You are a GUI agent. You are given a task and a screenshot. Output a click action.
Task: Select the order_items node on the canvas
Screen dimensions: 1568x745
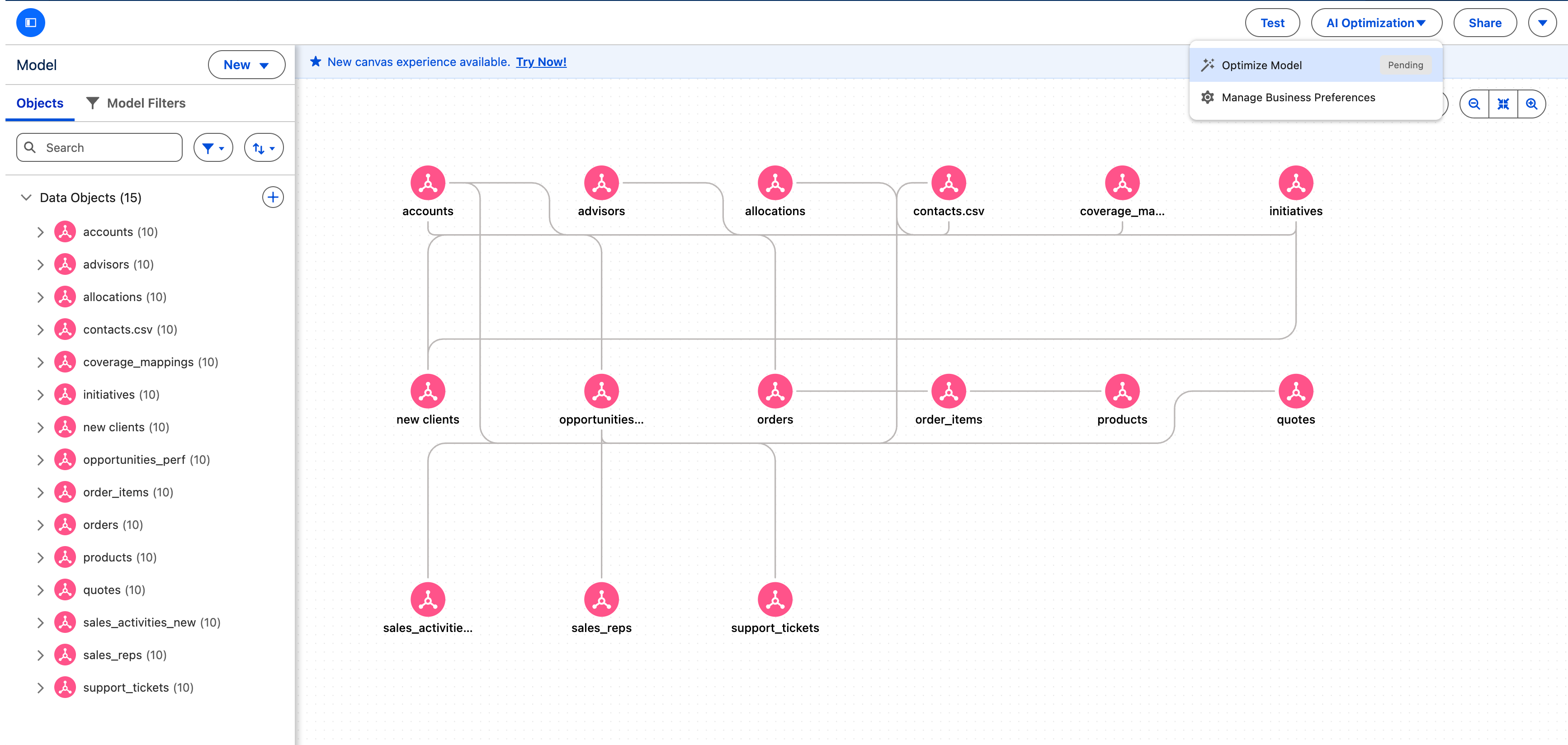(948, 391)
